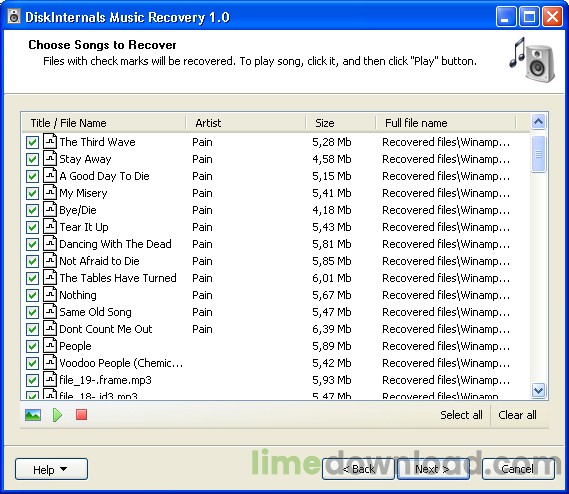This screenshot has height=494, width=569.
Task: Click file icon next to Not Afraid to Die
Action: [50, 260]
